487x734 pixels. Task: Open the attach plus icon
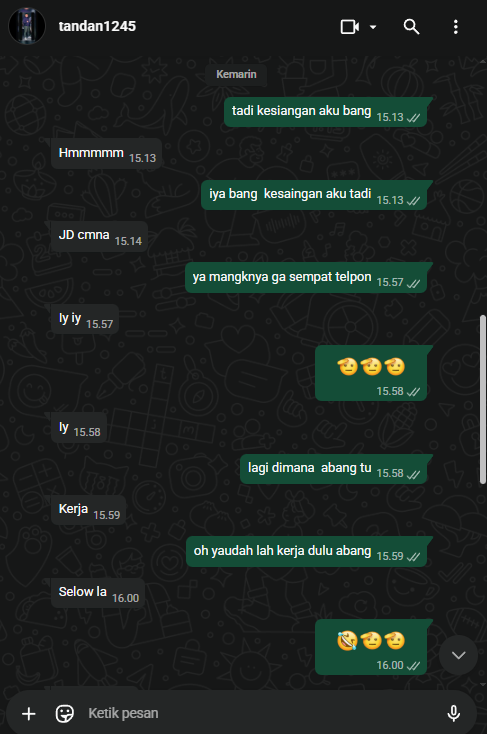coord(29,713)
